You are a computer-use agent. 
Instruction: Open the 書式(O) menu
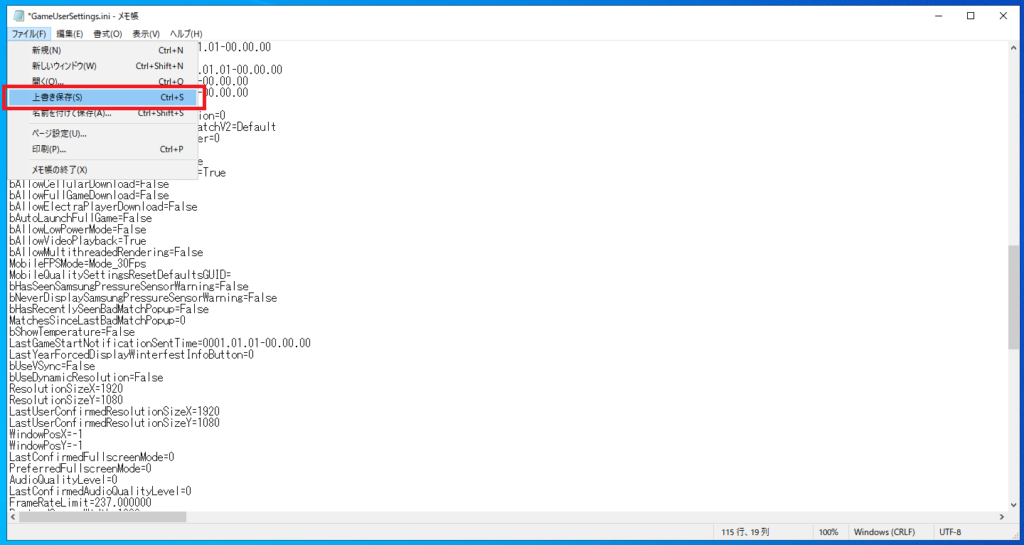point(108,34)
